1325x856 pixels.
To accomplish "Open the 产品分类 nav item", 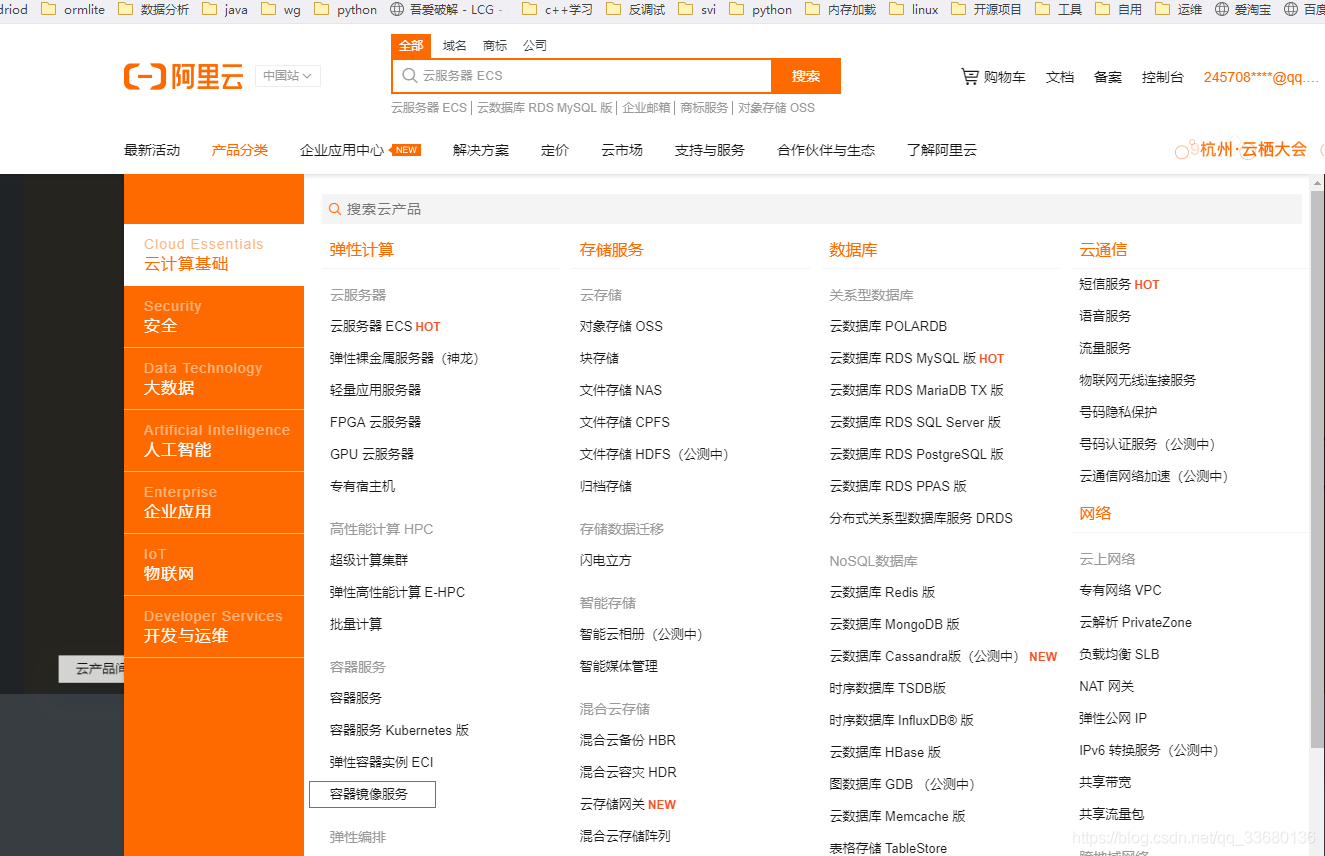I will pos(240,150).
